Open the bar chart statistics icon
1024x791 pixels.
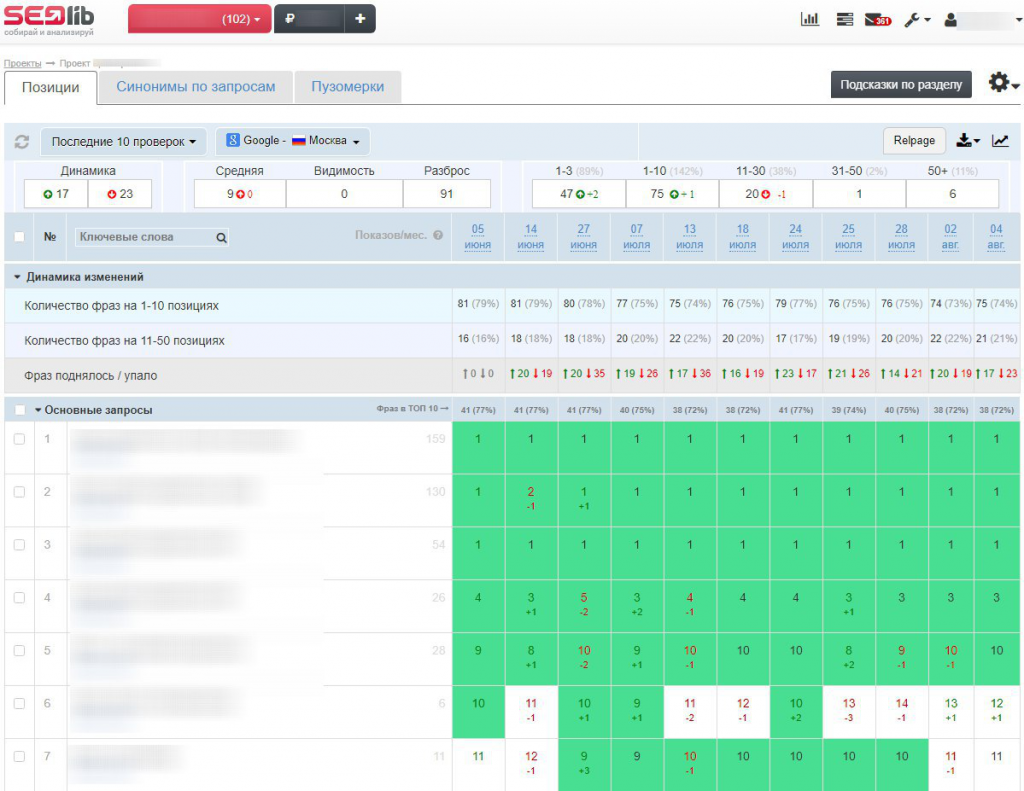pos(810,20)
